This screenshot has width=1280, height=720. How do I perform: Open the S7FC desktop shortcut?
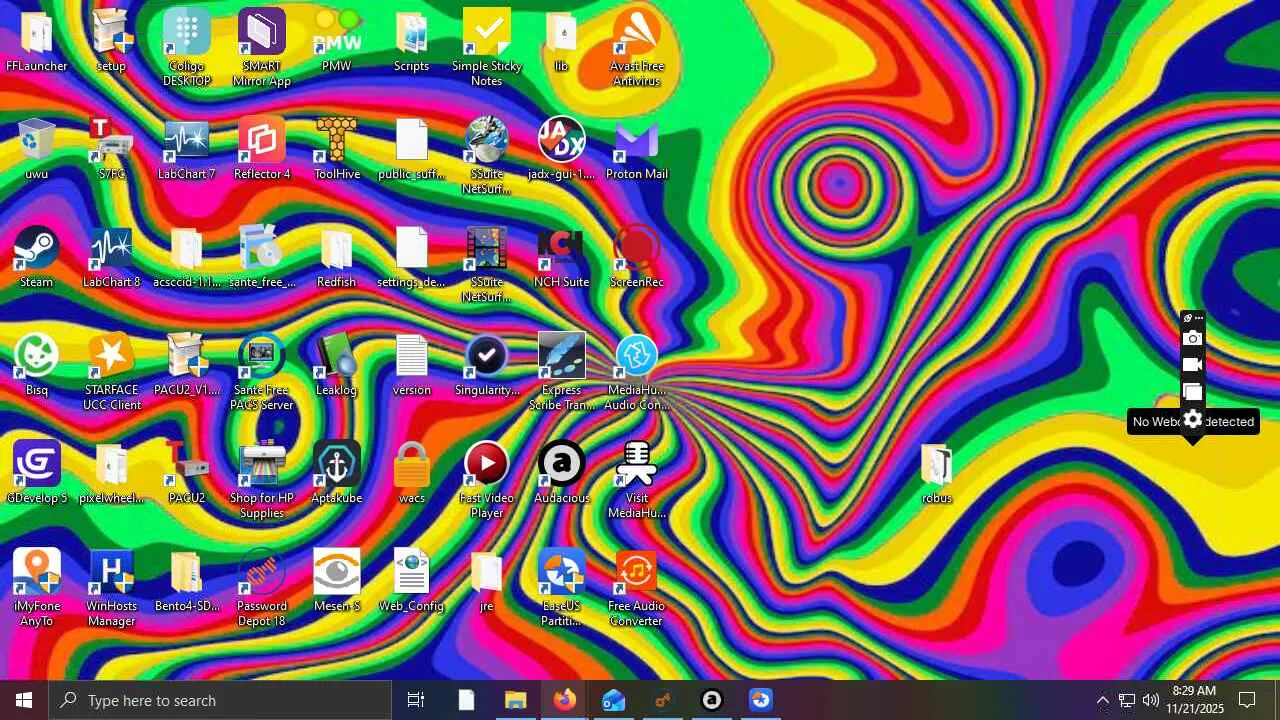[112, 149]
